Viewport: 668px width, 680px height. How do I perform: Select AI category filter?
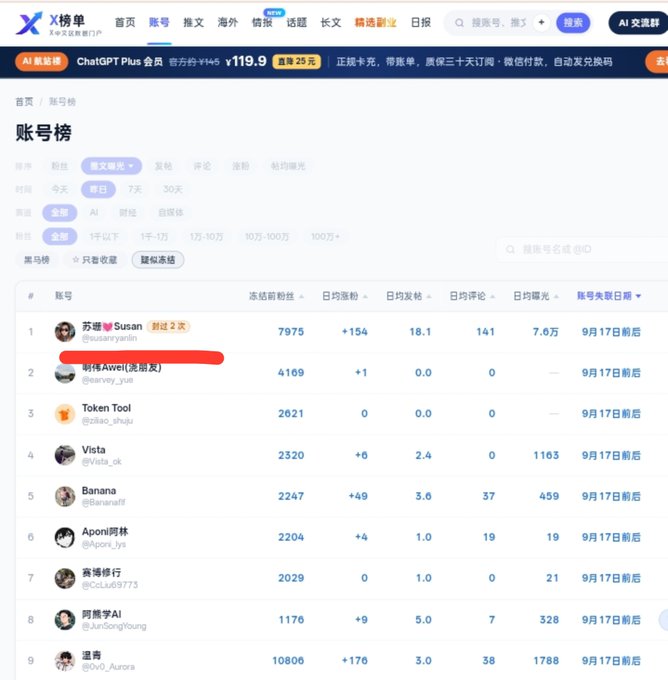pyautogui.click(x=94, y=212)
